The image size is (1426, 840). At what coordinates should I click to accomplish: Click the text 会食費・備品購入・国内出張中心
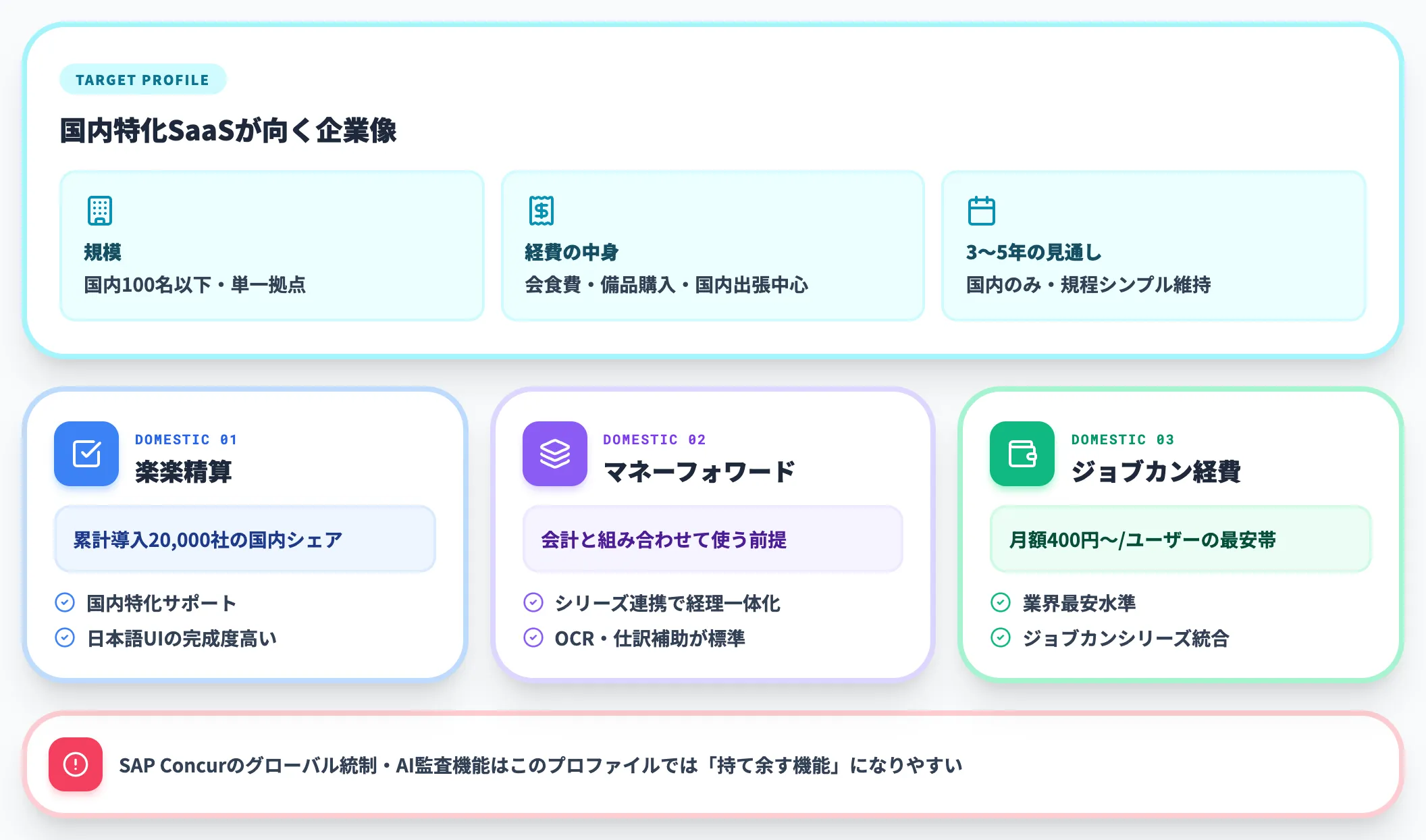coord(666,285)
